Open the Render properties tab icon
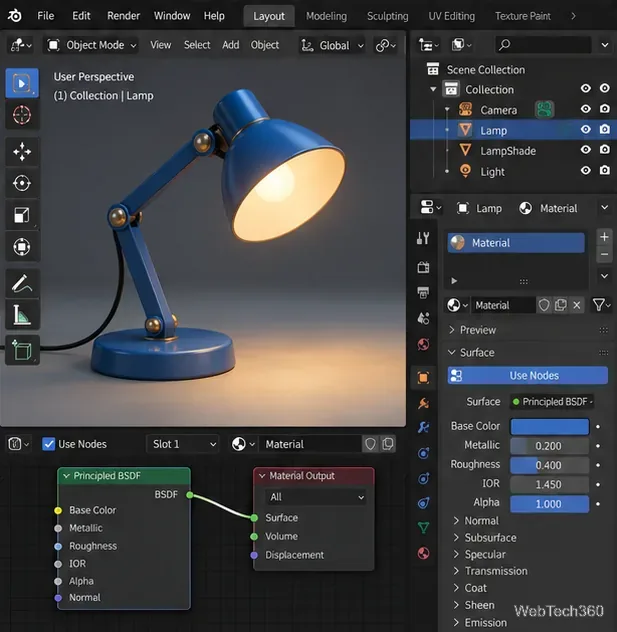 point(423,267)
